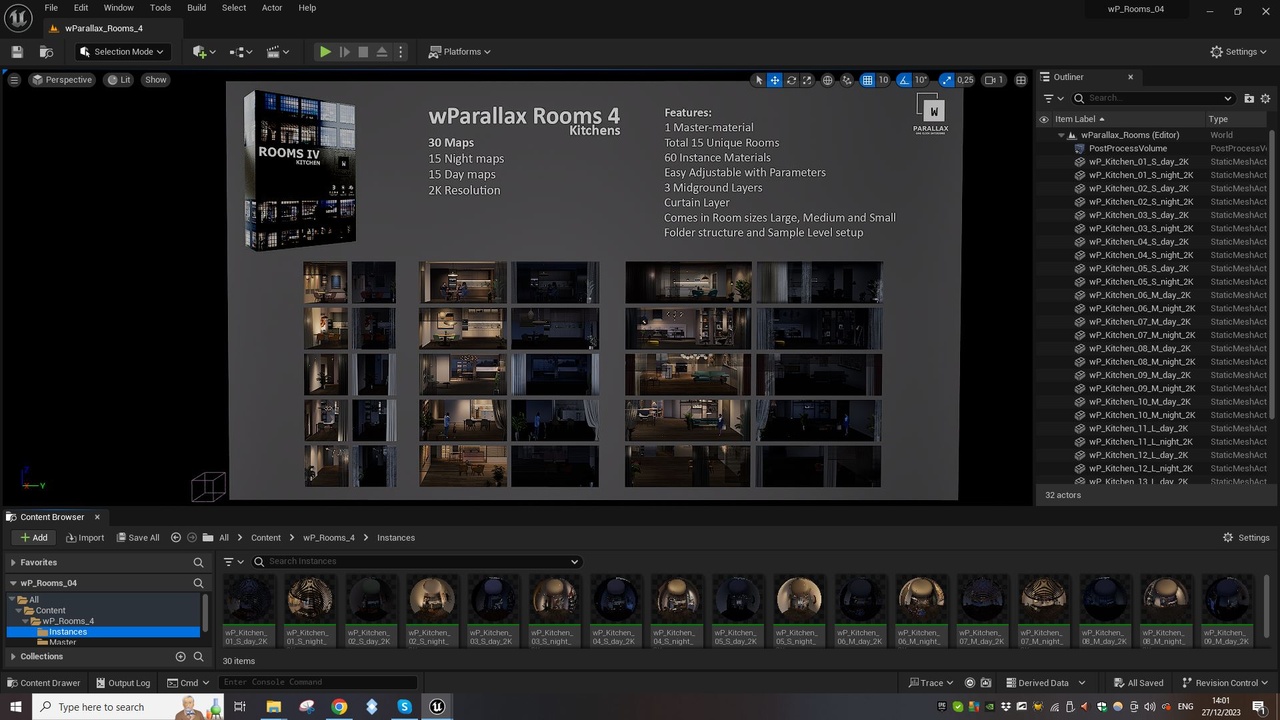
Task: Click the Add button in Content Browser
Action: [33, 538]
